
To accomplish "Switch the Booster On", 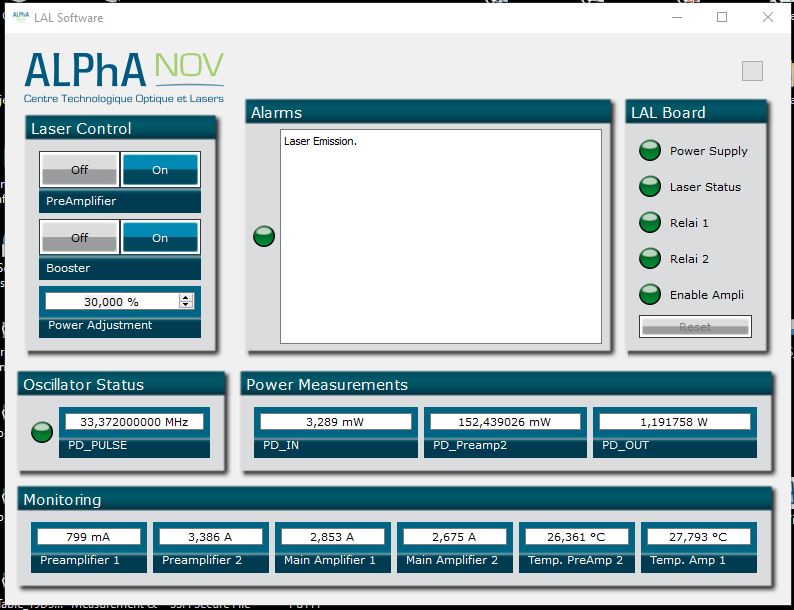I will 160,238.
